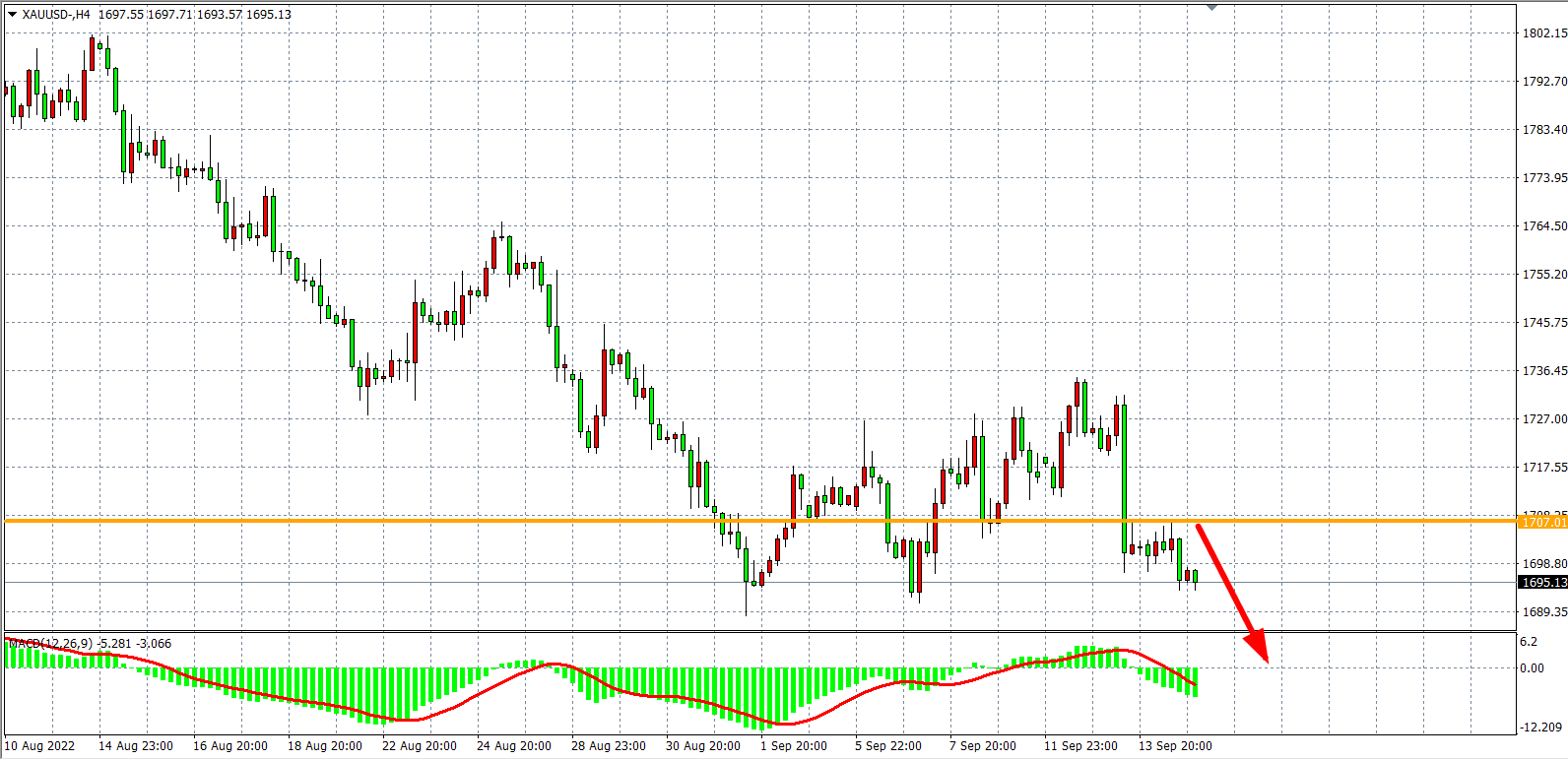Click the 1745.75 price on the scale
Viewport: 1568px width, 760px height.
point(1544,323)
